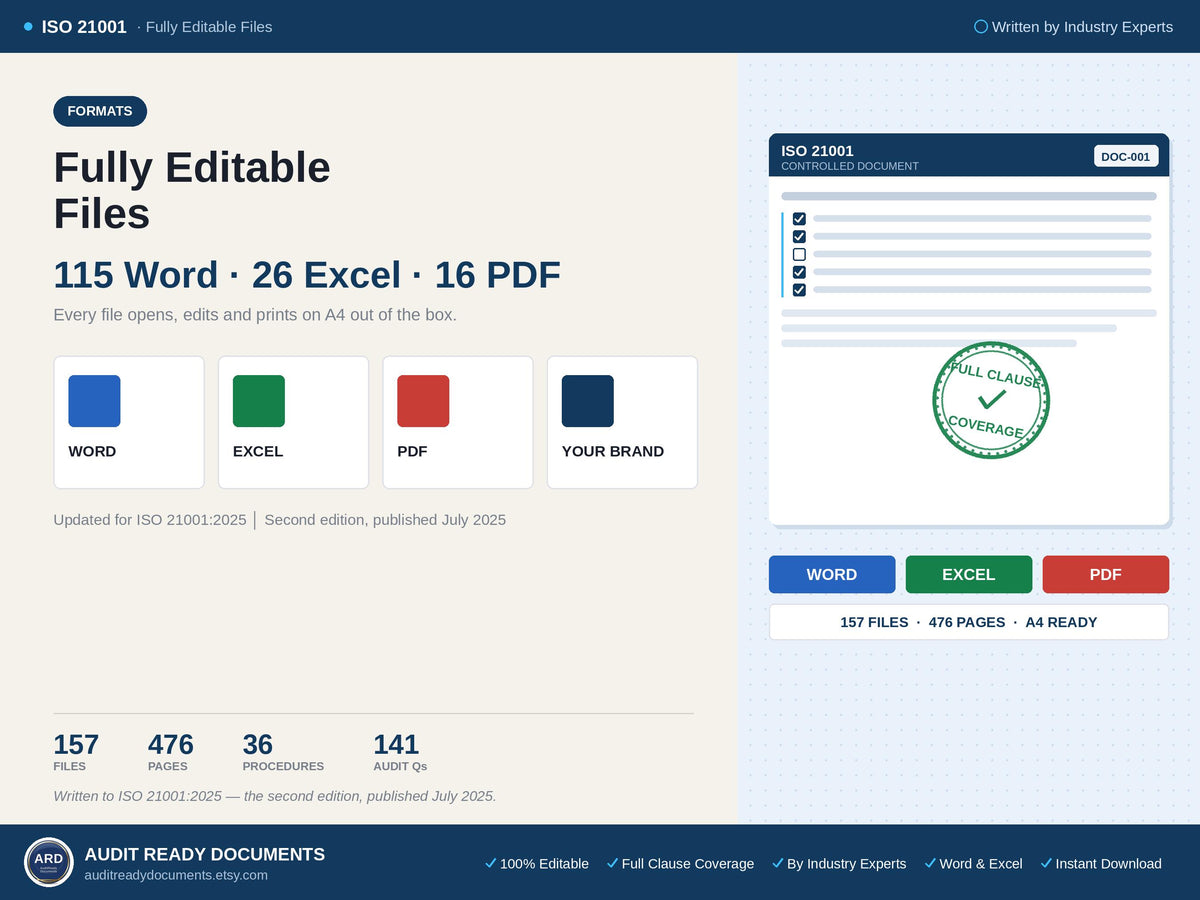This screenshot has height=900, width=1200.
Task: Click the Fully Editable Files heading
Action: click(x=192, y=190)
